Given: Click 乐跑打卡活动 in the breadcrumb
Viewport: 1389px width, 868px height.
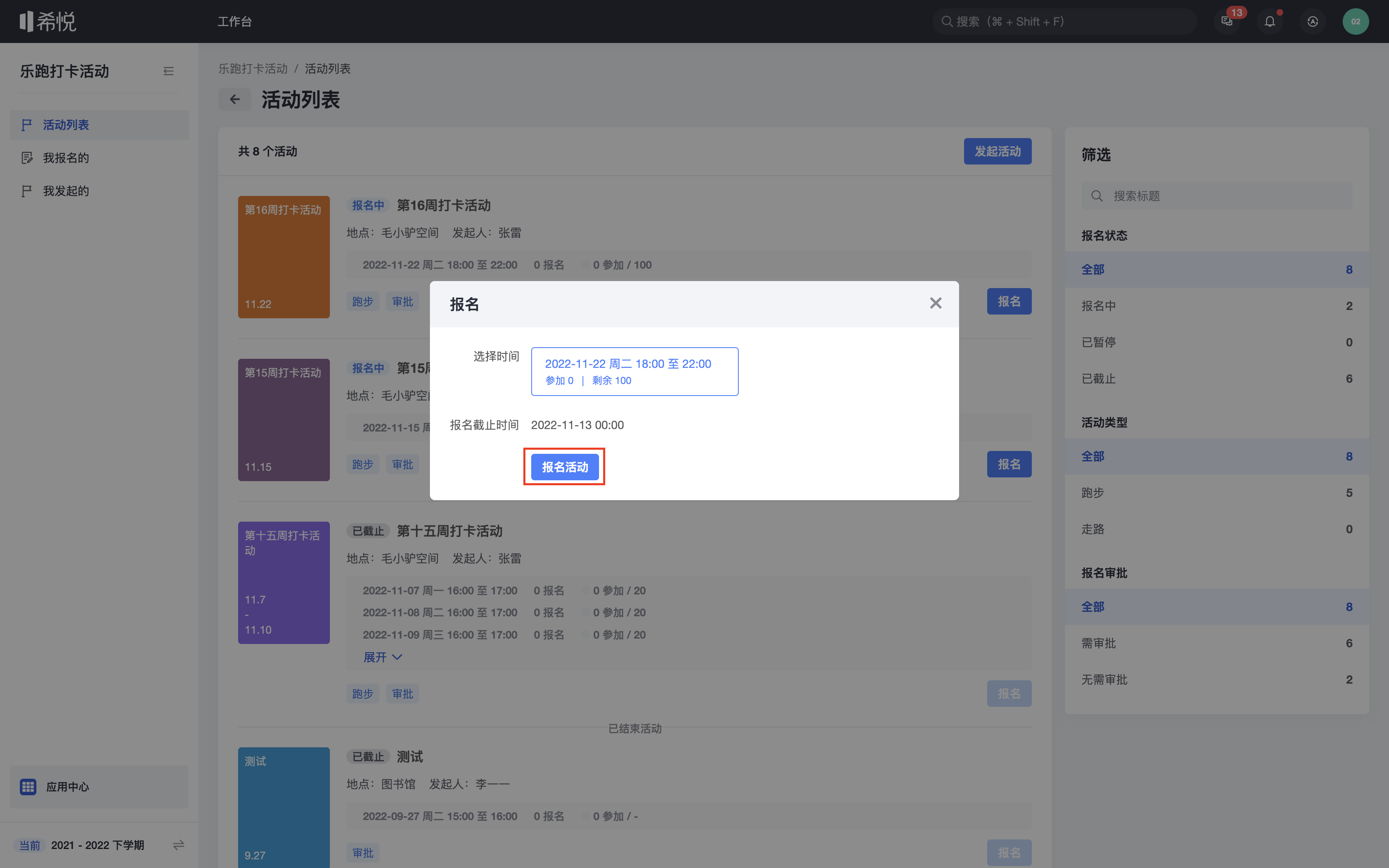Looking at the screenshot, I should [253, 69].
